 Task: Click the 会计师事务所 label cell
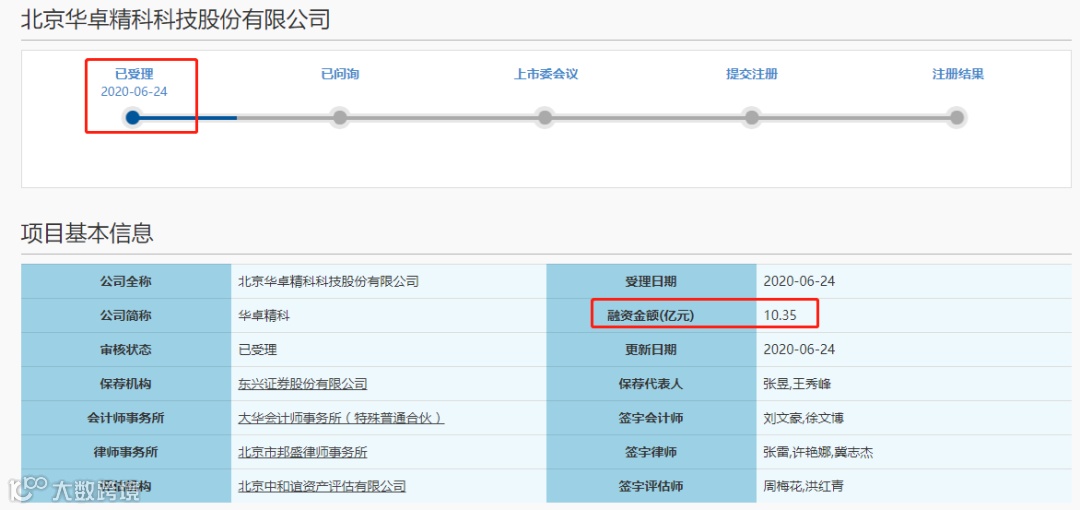point(126,418)
